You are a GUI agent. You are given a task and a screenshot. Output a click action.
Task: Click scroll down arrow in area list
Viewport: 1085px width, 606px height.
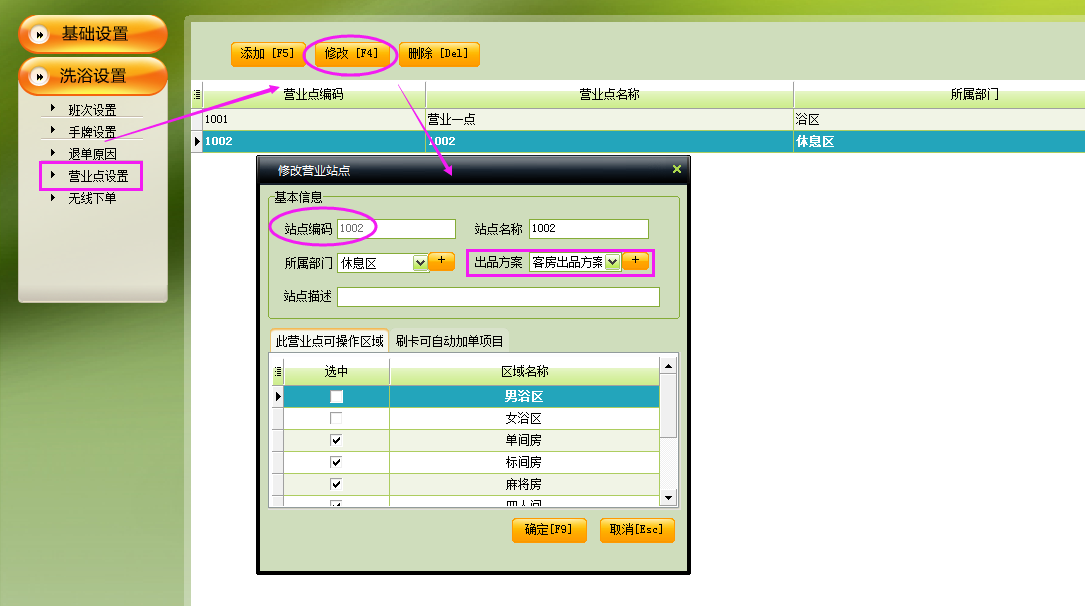click(x=669, y=497)
